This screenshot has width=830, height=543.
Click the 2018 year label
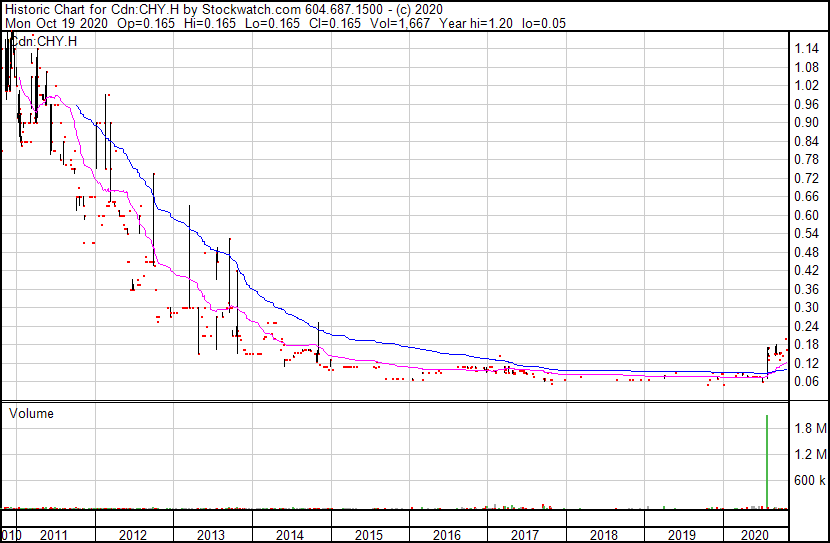coord(604,535)
